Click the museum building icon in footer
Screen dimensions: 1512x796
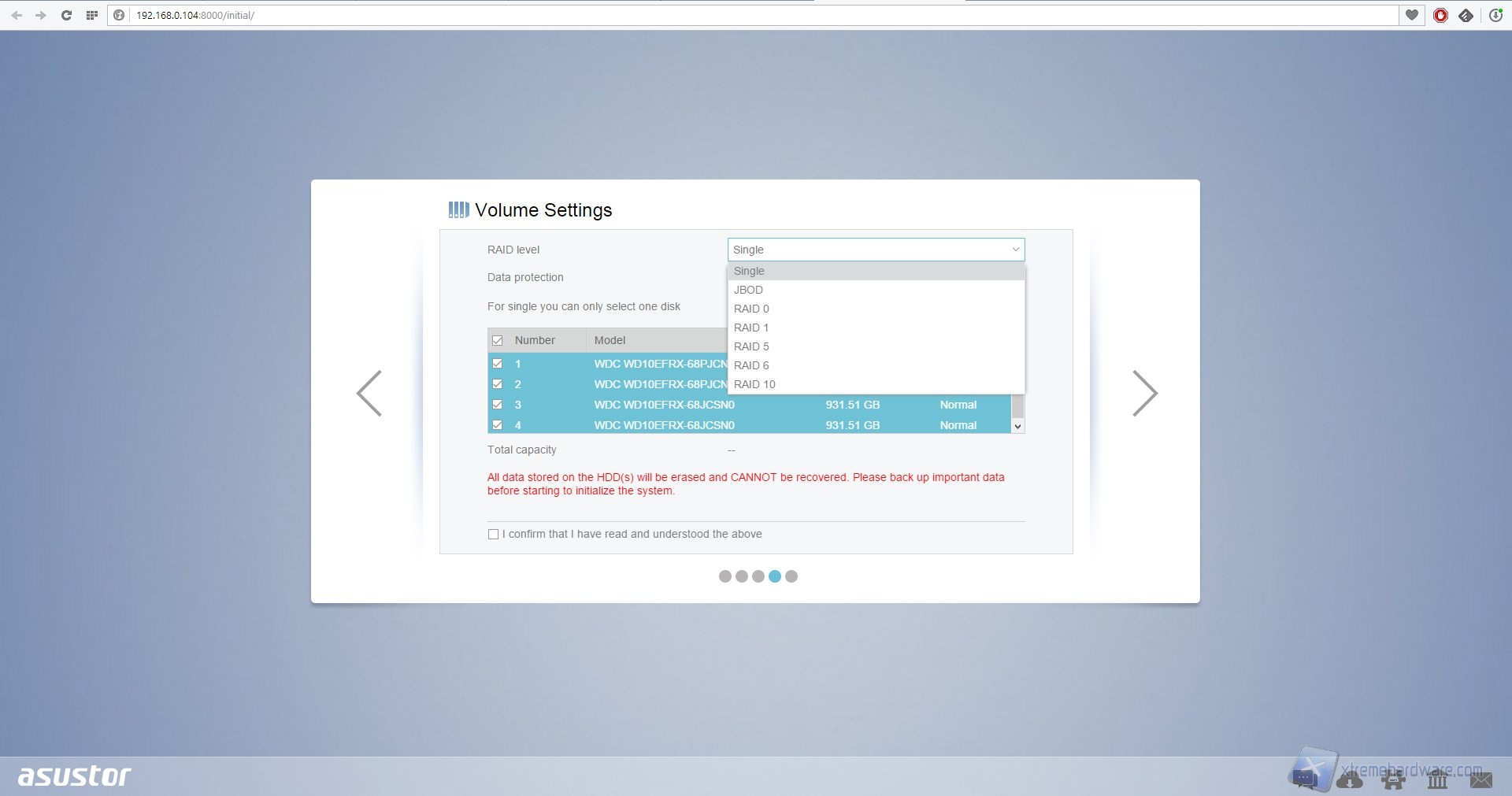click(1437, 779)
